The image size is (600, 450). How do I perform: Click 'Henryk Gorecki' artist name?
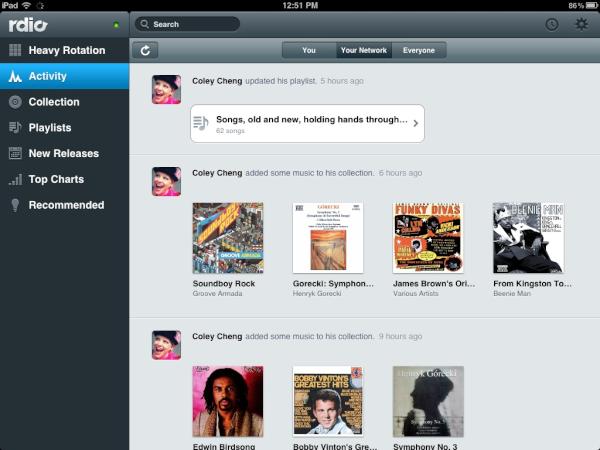(317, 293)
